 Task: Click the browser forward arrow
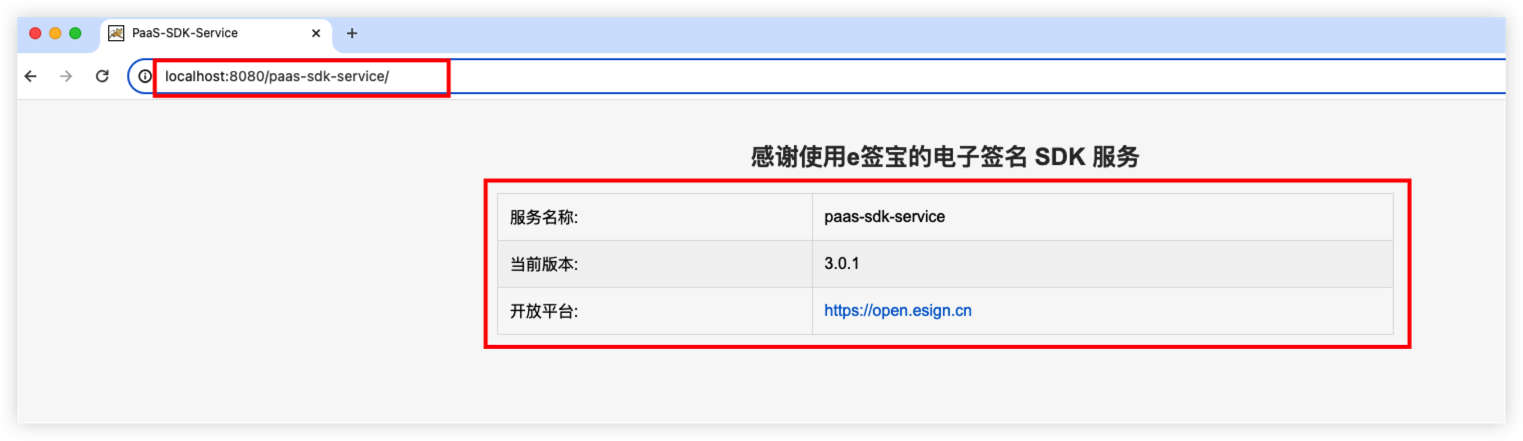pyautogui.click(x=66, y=76)
